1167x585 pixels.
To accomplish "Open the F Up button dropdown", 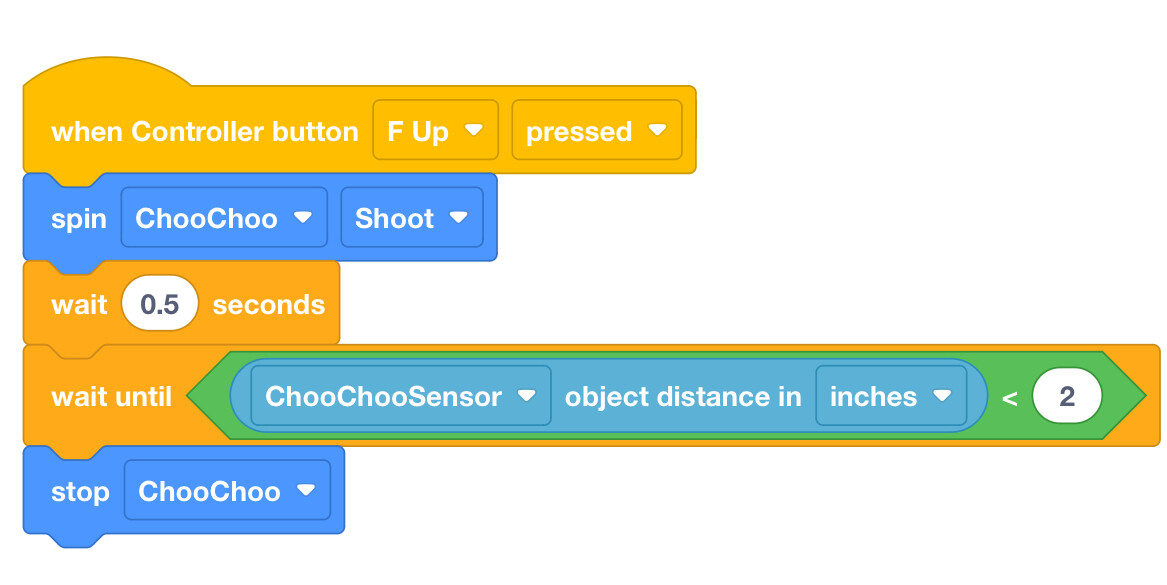I will coord(435,130).
